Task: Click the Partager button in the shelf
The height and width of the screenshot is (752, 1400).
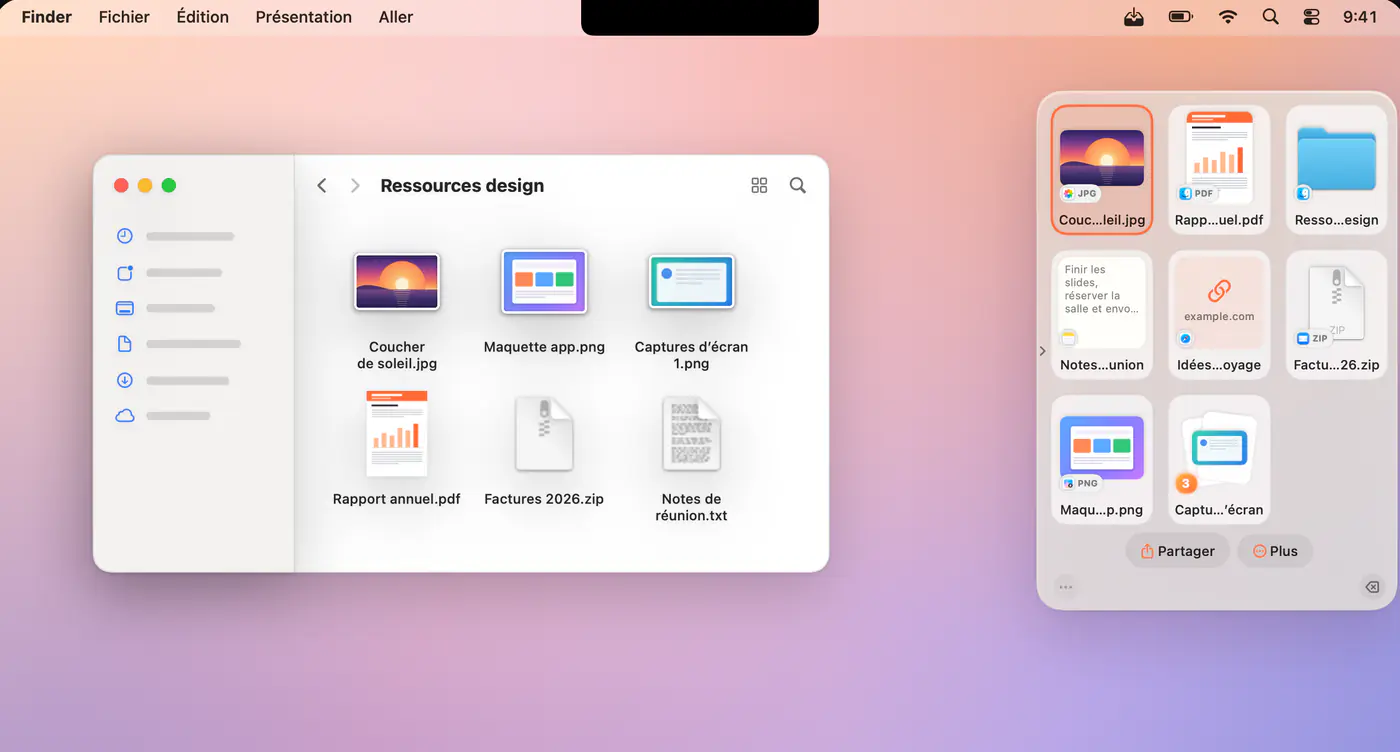Action: coord(1177,551)
